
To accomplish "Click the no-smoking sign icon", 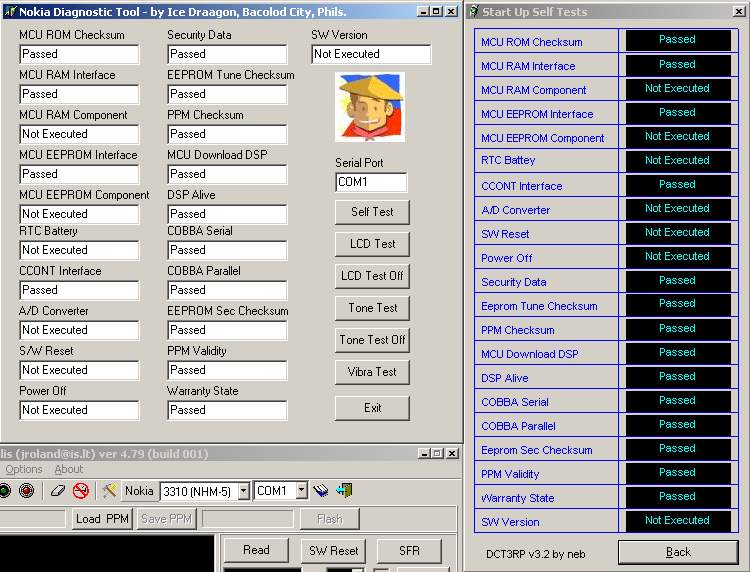I will 81,491.
